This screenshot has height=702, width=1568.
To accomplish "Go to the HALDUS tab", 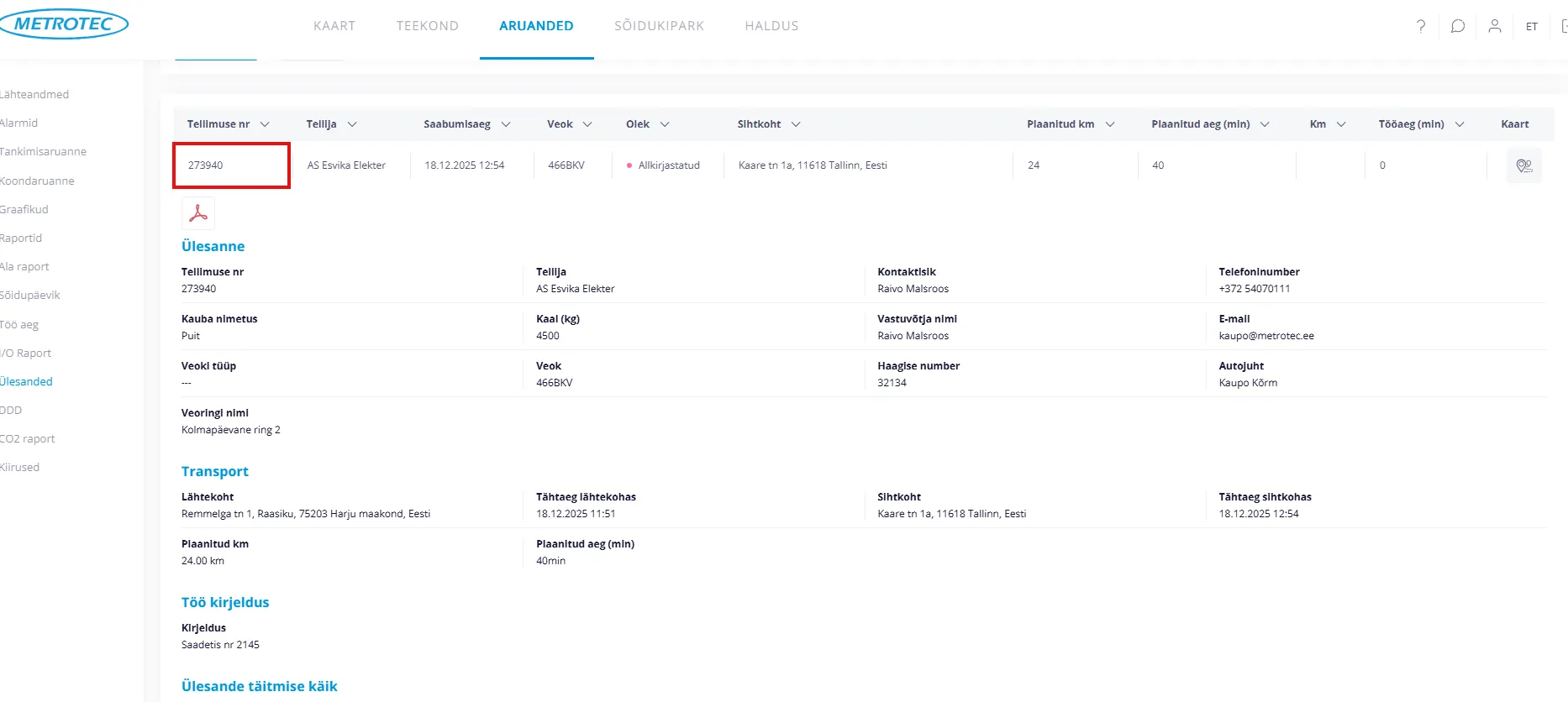I will point(771,26).
